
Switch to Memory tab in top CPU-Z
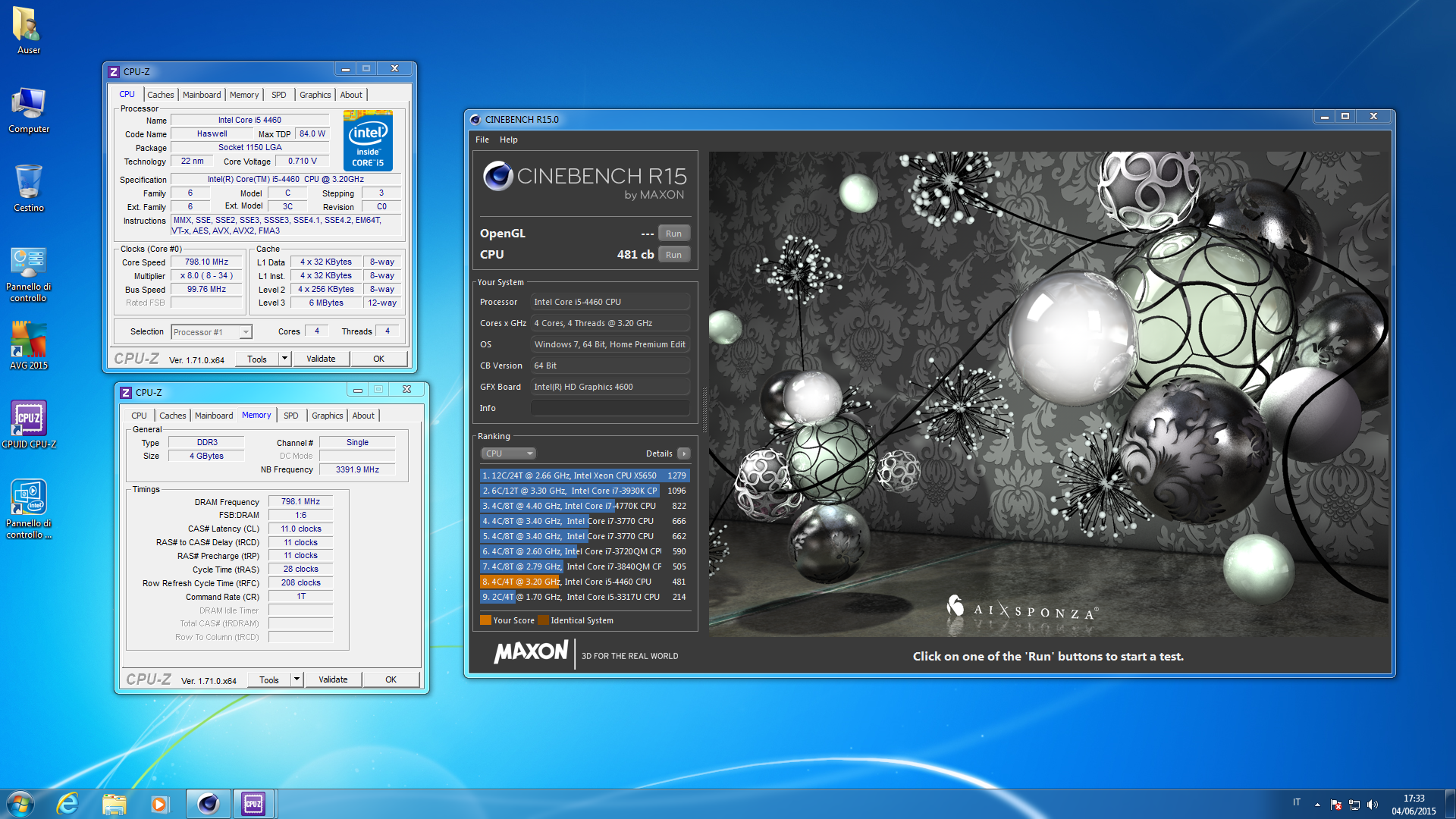click(244, 95)
